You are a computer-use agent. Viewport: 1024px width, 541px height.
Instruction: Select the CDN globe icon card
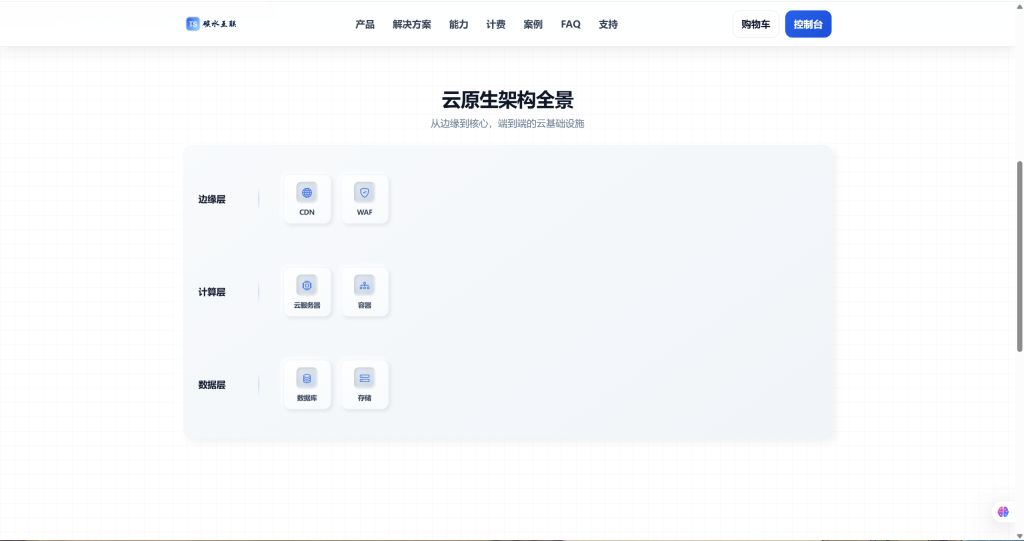(307, 199)
